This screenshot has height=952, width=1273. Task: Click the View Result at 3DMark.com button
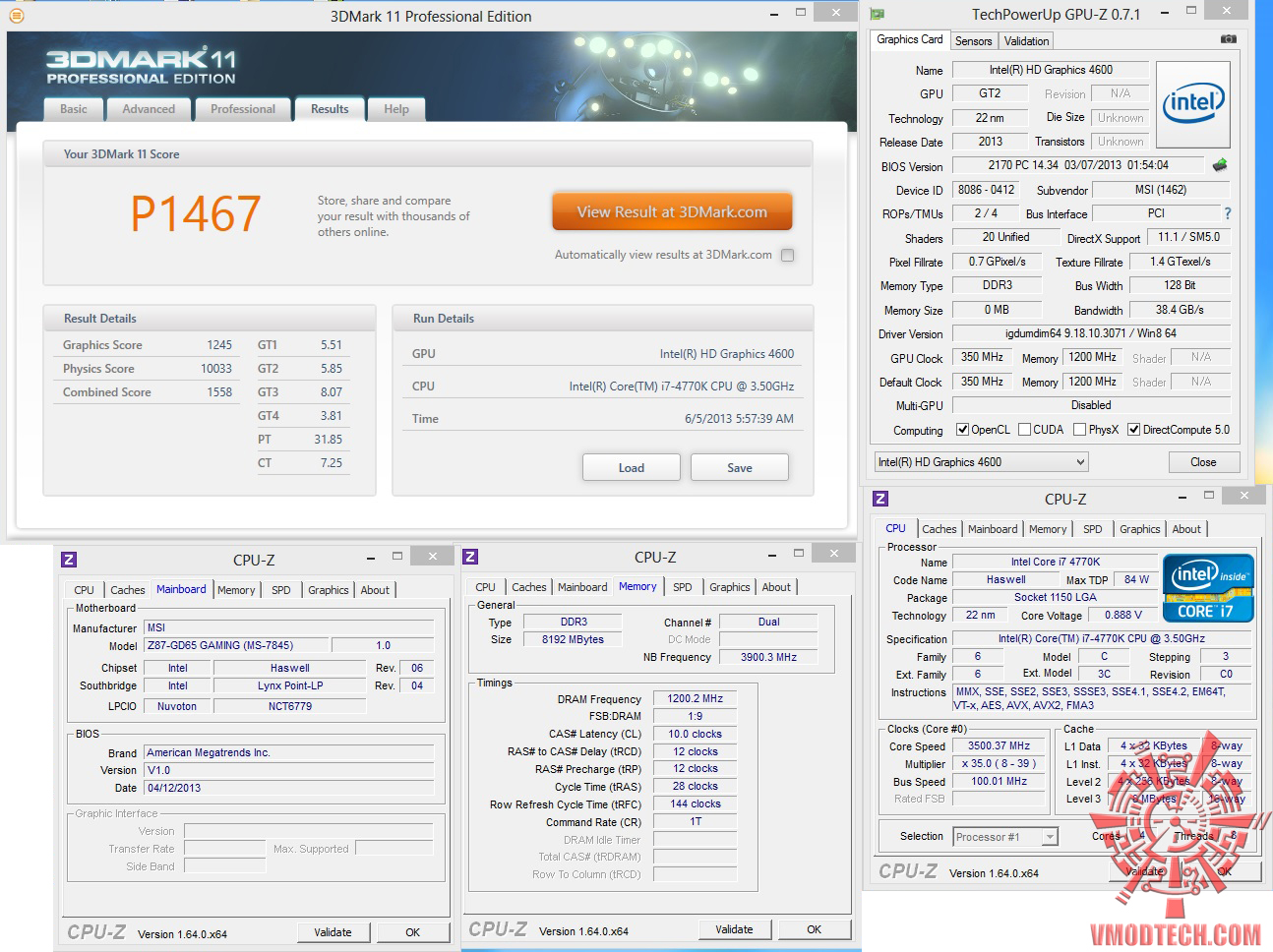[672, 211]
